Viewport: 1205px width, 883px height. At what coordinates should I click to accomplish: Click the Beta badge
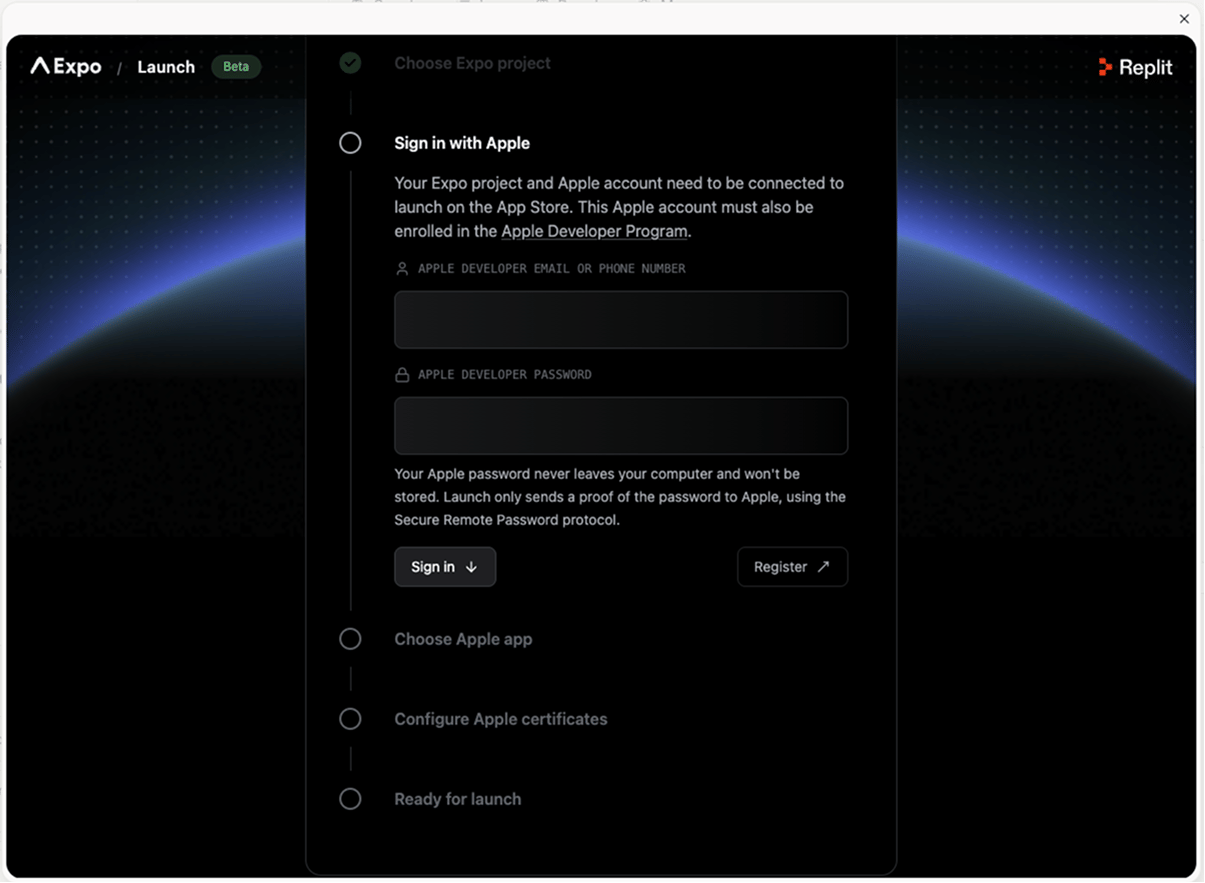coord(236,67)
